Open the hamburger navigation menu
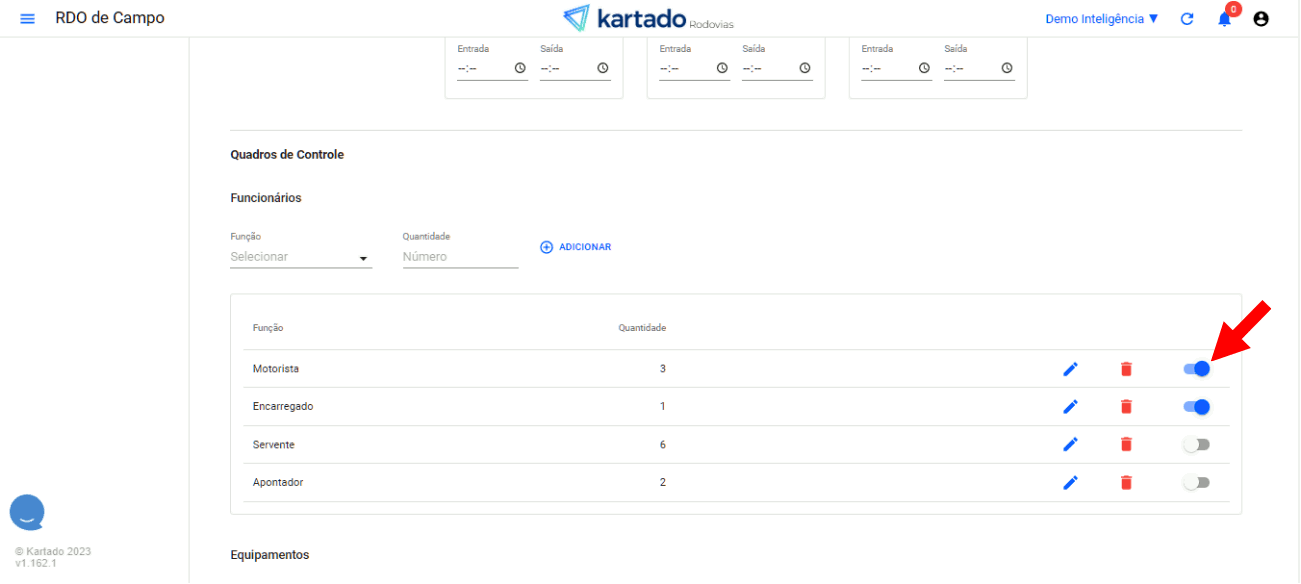Image resolution: width=1301 pixels, height=584 pixels. 27,19
